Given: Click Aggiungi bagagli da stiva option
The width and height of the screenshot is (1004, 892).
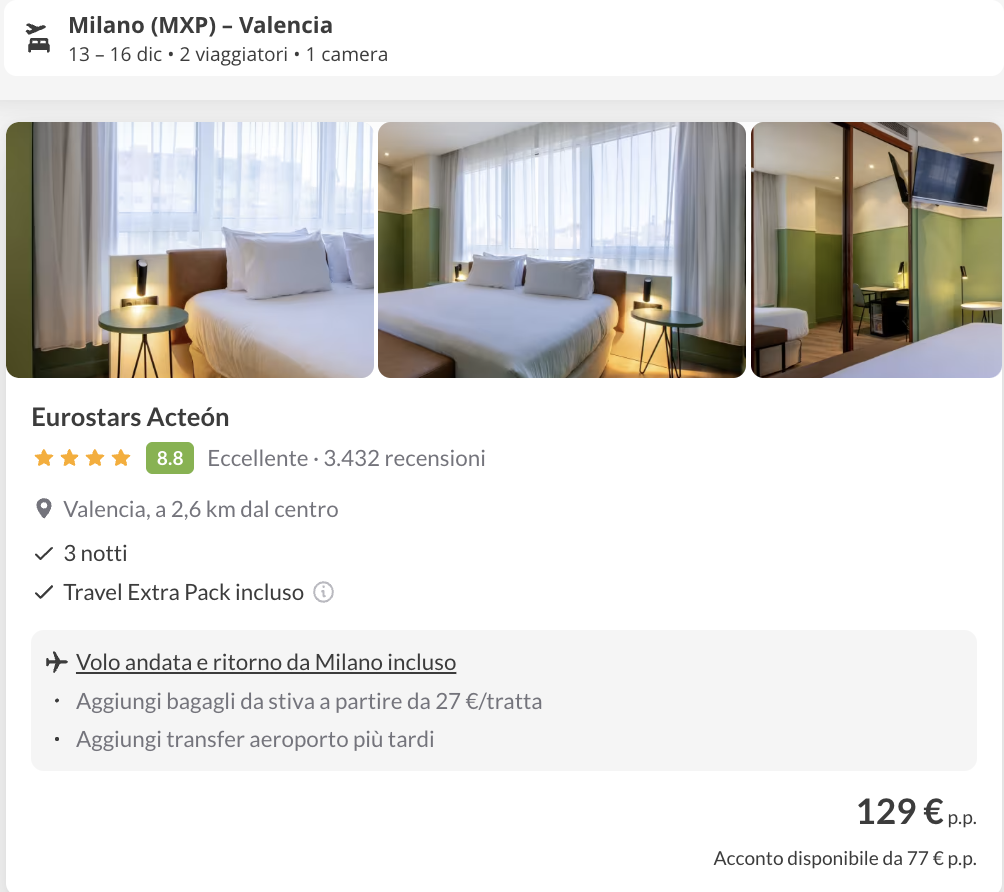Looking at the screenshot, I should click(309, 701).
